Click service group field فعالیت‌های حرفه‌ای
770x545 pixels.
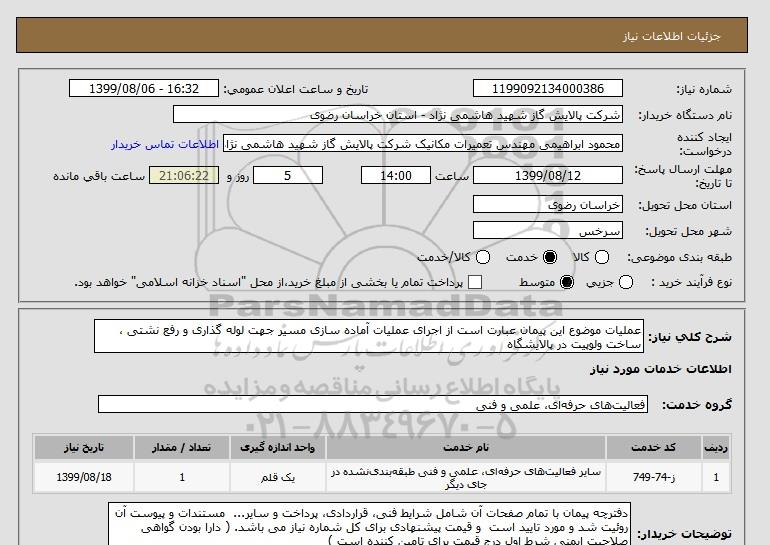pyautogui.click(x=373, y=405)
